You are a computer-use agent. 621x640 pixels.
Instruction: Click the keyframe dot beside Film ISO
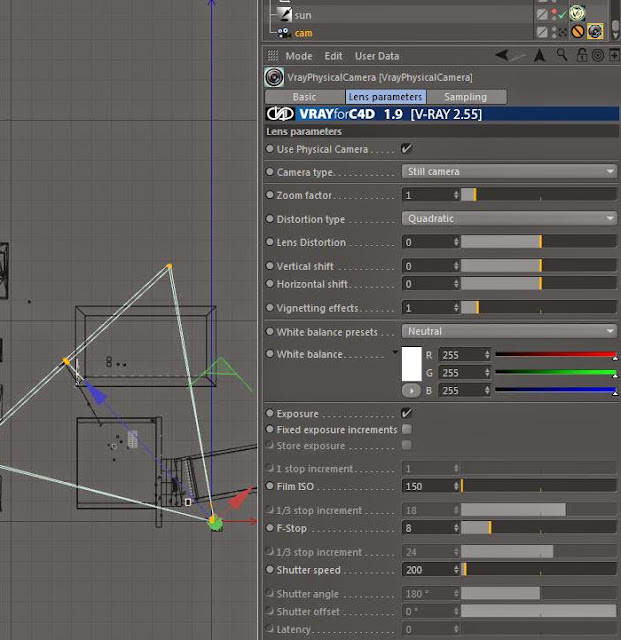click(270, 486)
